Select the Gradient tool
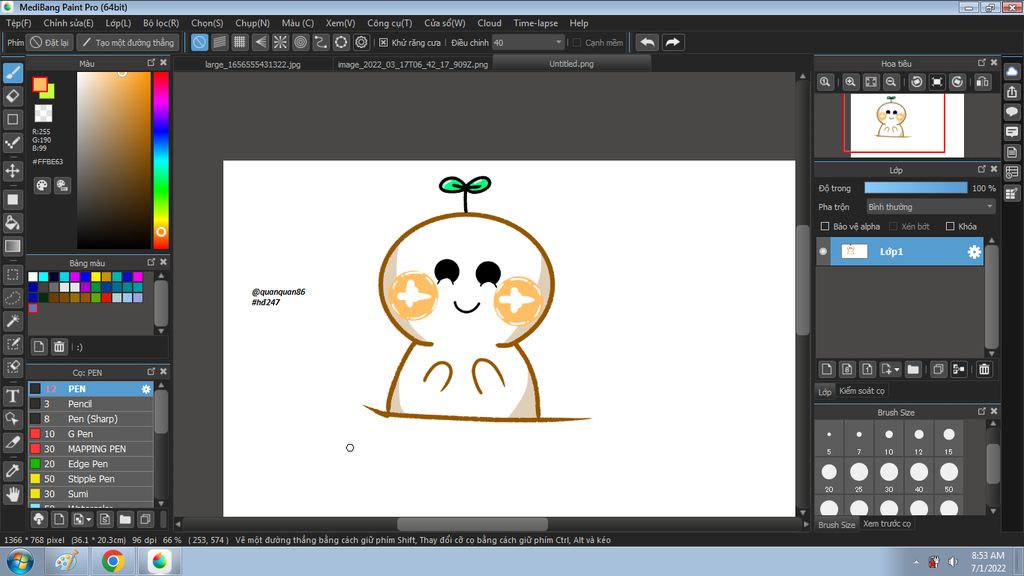Screen dimensions: 1024x576 pyautogui.click(x=12, y=246)
